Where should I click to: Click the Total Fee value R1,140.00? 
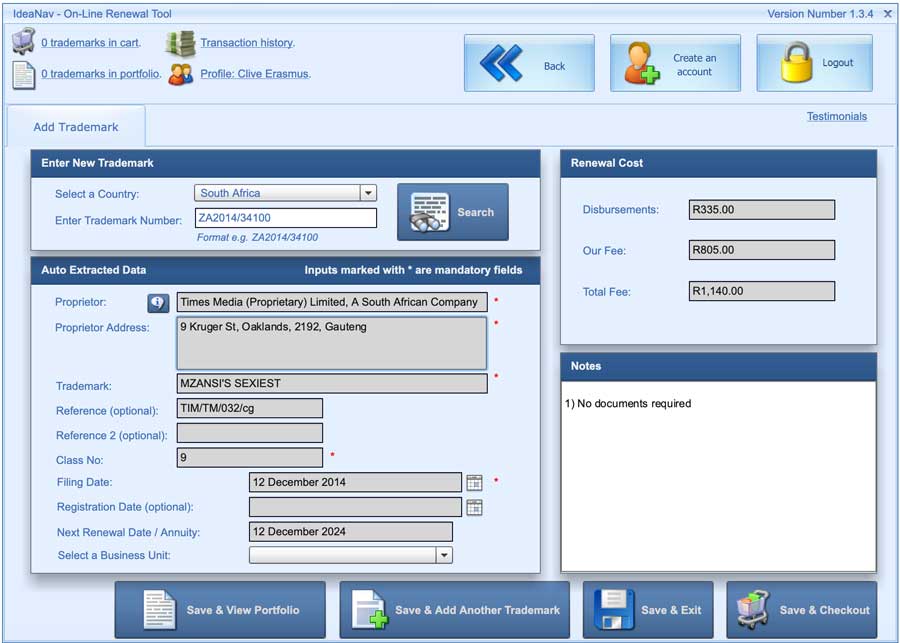click(762, 291)
